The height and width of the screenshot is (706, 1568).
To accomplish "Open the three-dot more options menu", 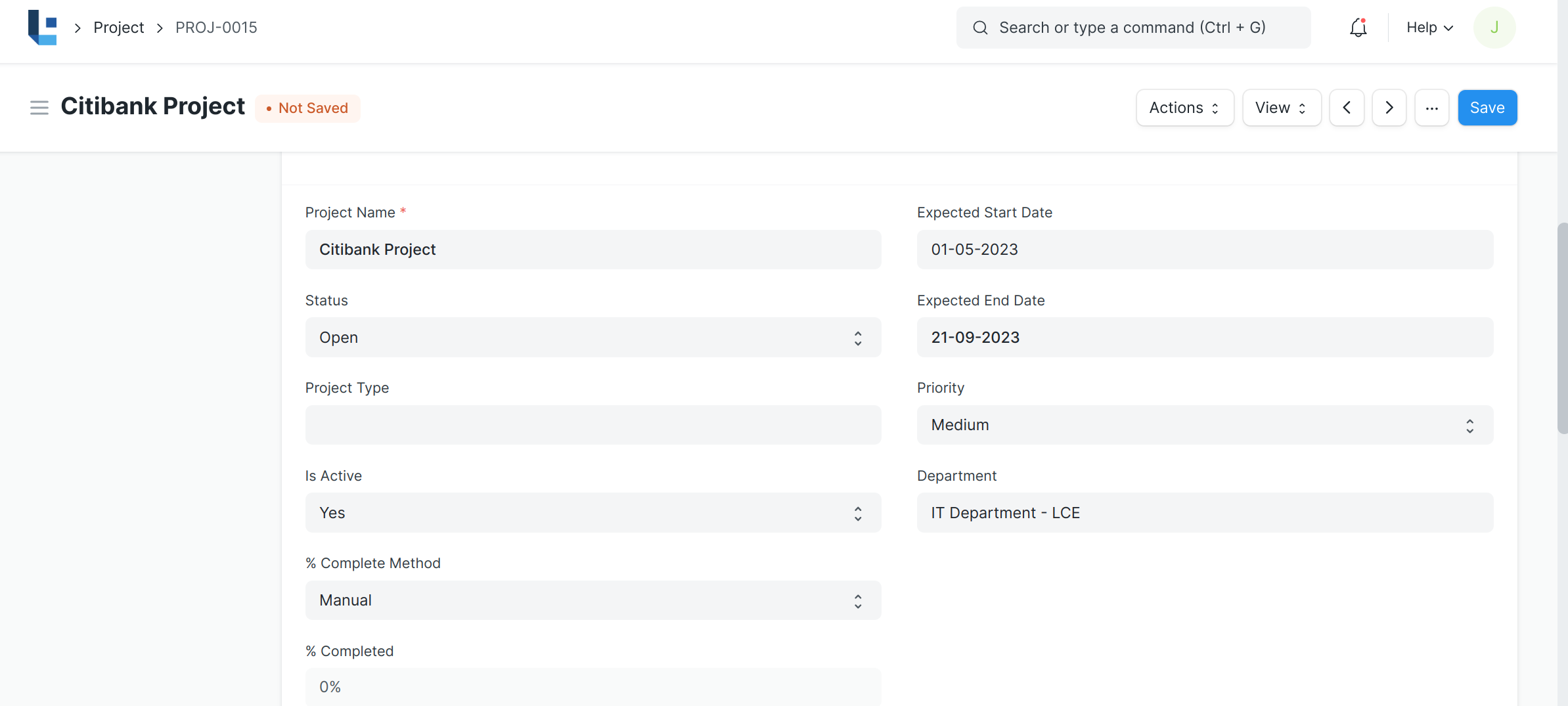I will 1431,108.
